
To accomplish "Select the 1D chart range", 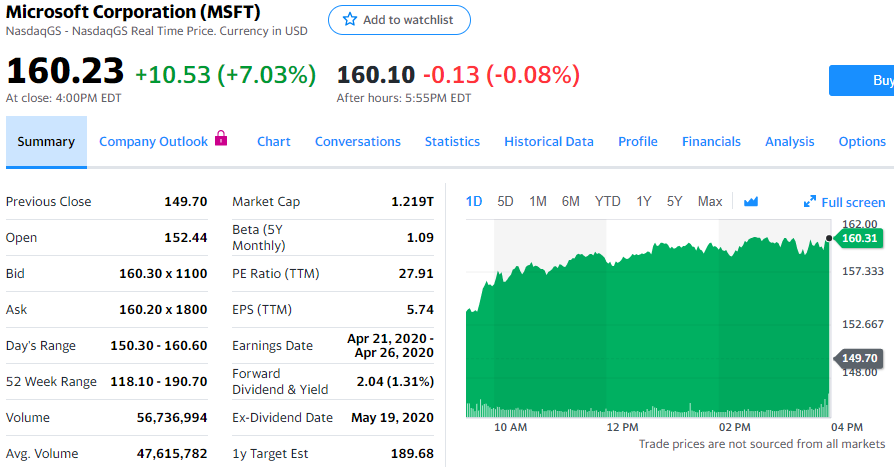I will (474, 202).
